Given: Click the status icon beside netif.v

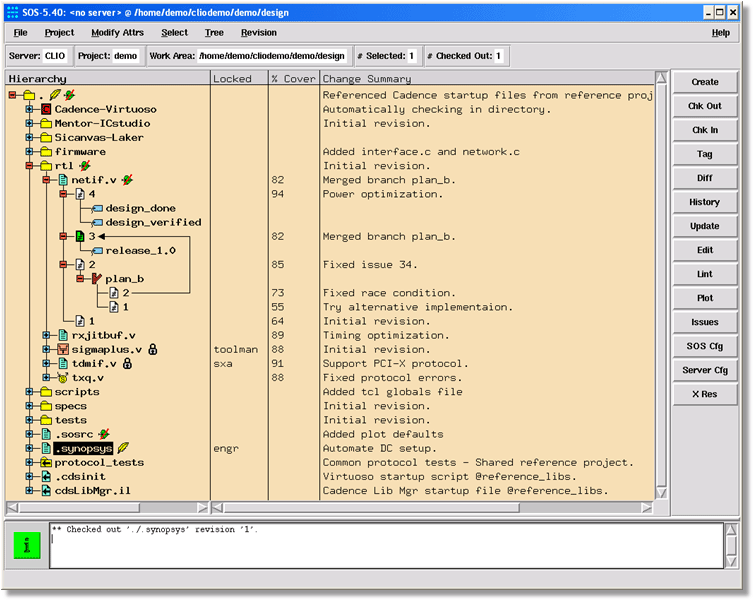Looking at the screenshot, I should pos(127,180).
